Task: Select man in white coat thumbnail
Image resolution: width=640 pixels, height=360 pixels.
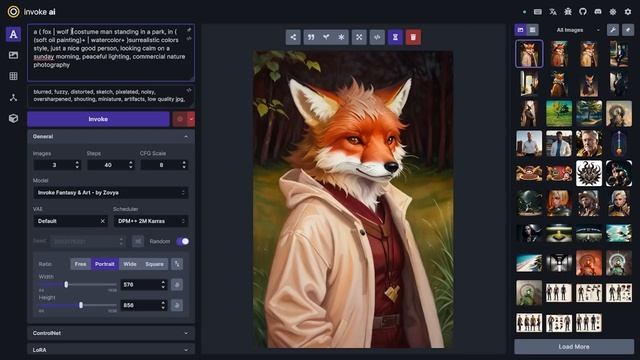Action: coord(559,144)
